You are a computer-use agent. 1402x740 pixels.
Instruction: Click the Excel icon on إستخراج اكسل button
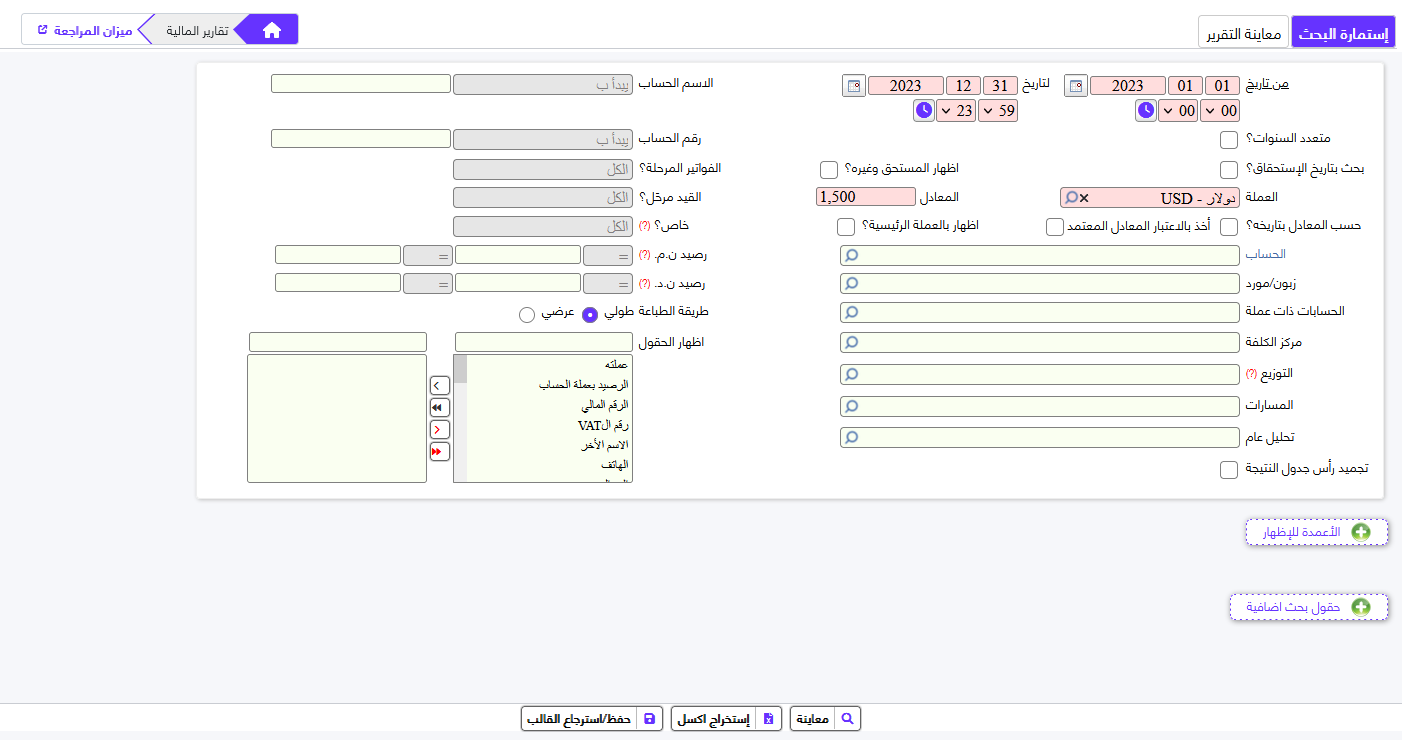pyautogui.click(x=768, y=718)
